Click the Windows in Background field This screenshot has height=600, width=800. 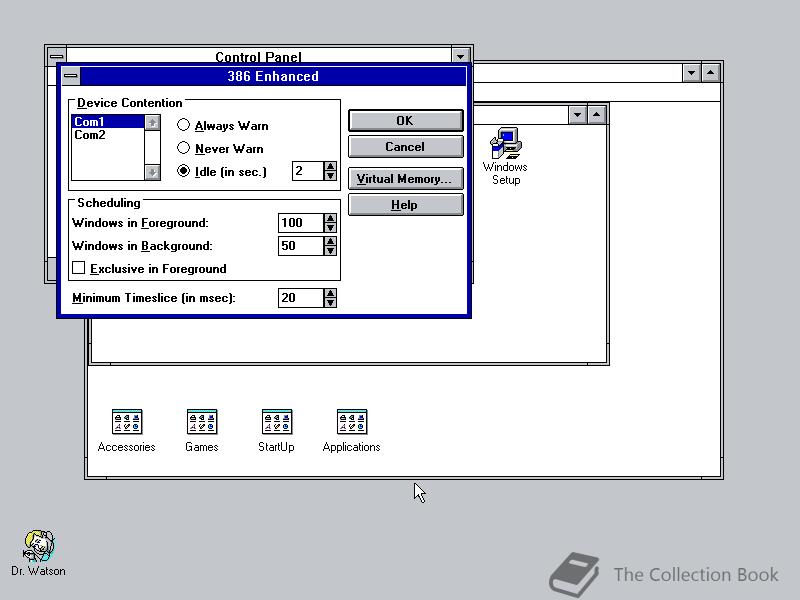[301, 246]
